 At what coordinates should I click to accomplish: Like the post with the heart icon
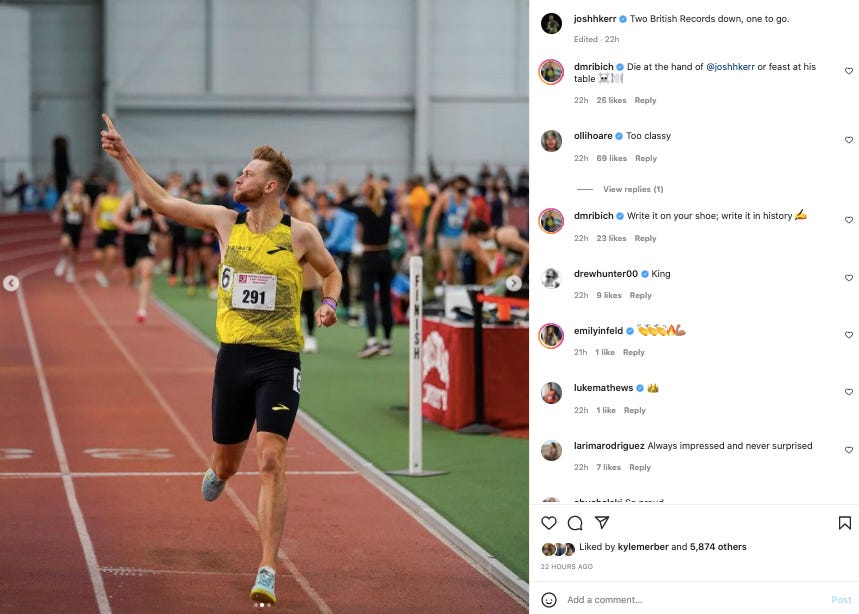coord(548,523)
